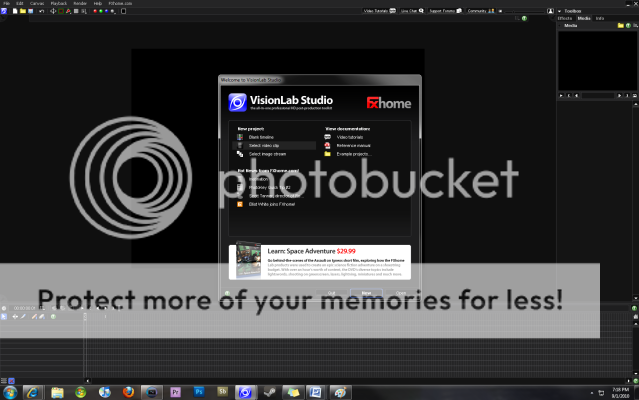
Task: Open the Edit menu
Action: coord(20,3)
